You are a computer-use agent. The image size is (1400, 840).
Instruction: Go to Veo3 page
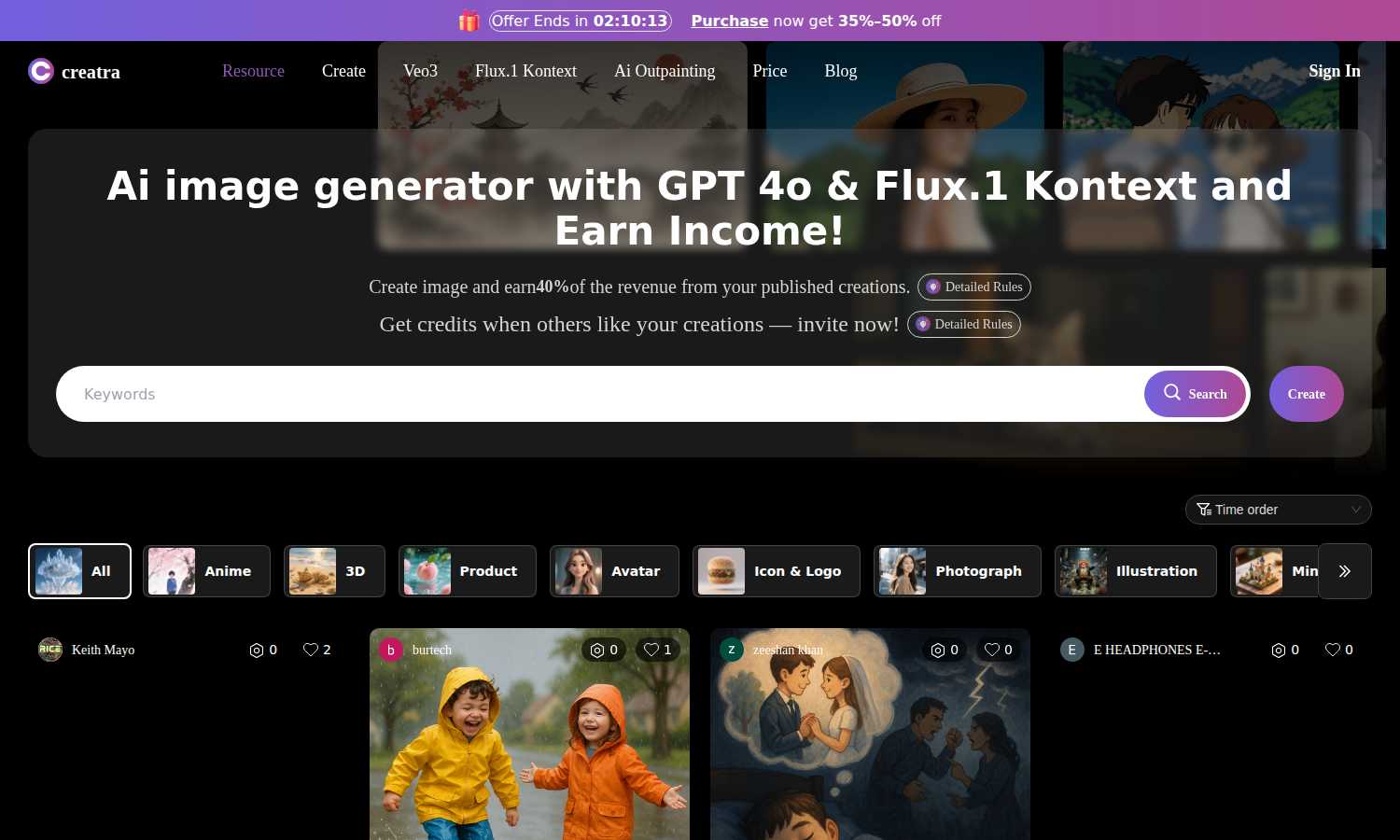click(420, 71)
